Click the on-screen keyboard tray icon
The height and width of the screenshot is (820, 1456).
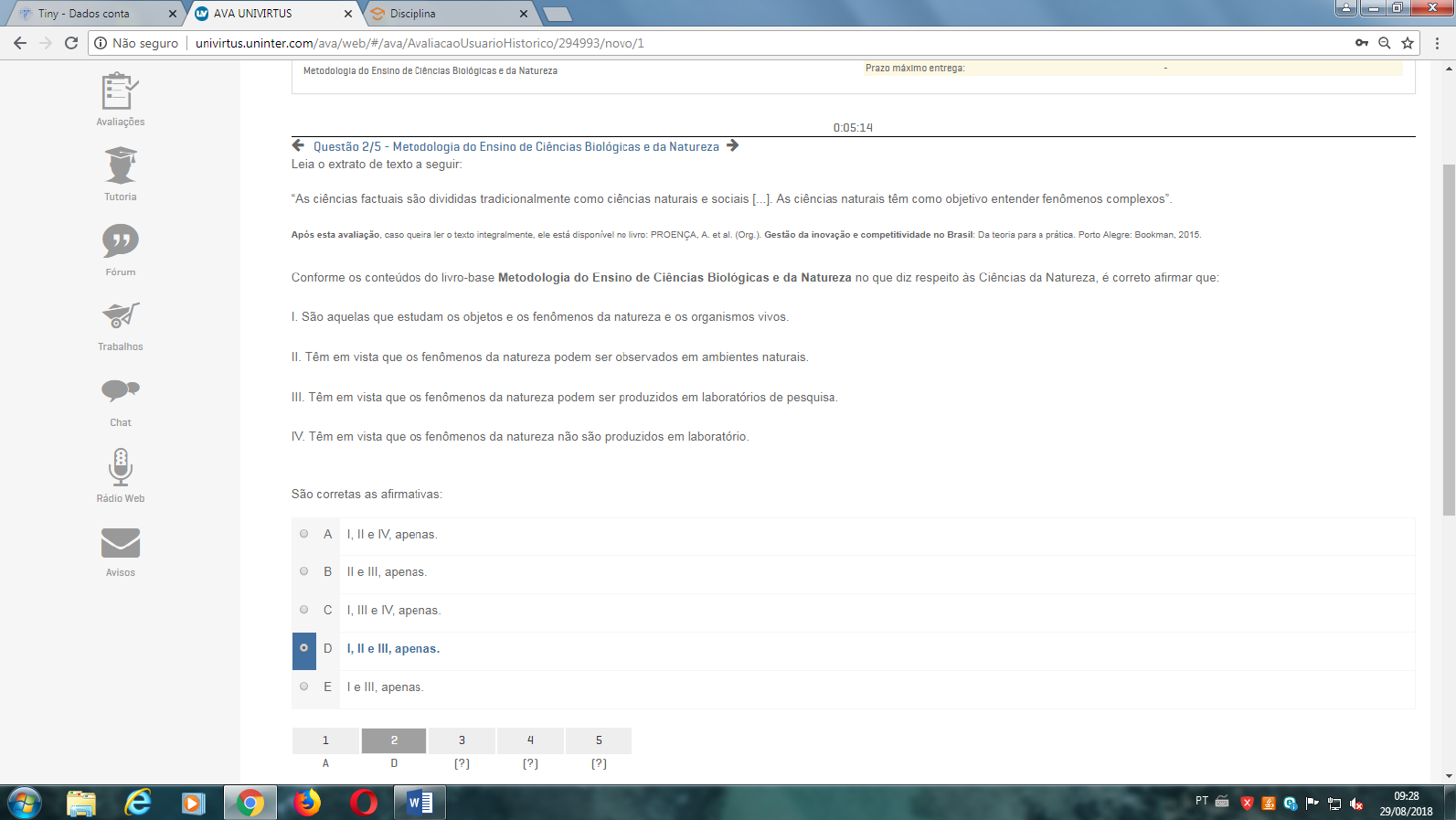(1222, 802)
